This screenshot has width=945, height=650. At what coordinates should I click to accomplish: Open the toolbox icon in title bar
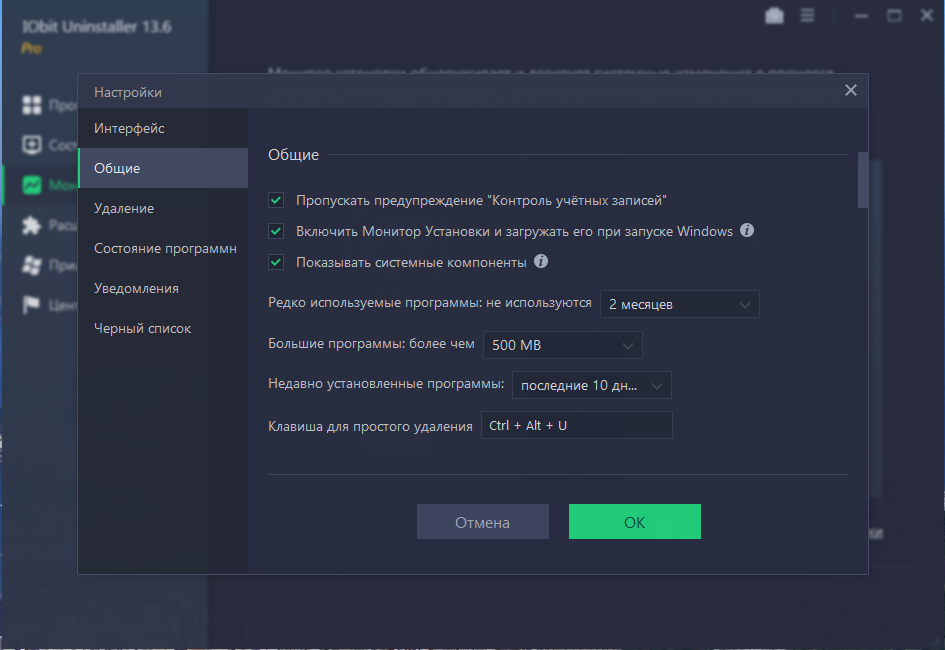pos(774,16)
